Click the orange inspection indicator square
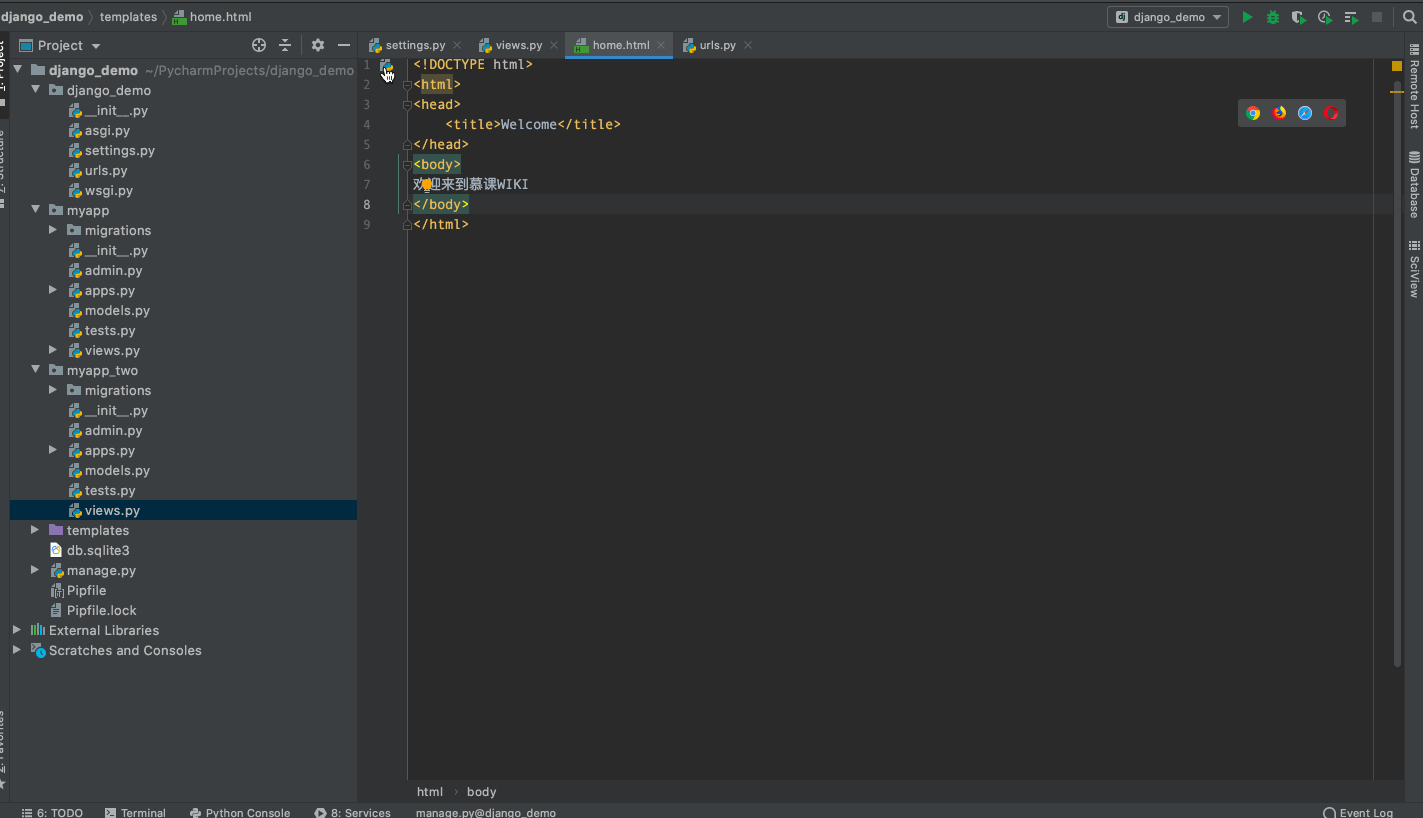Viewport: 1423px width, 818px height. tap(1397, 66)
